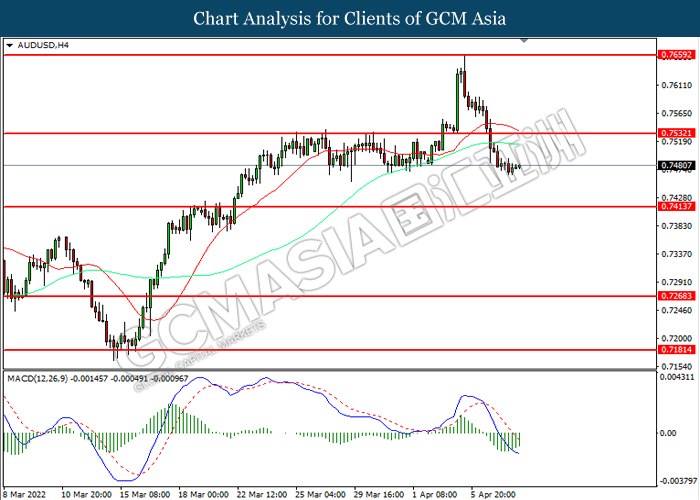Click the 29 Mar 16:00 time label
700x500 pixels.
379,495
